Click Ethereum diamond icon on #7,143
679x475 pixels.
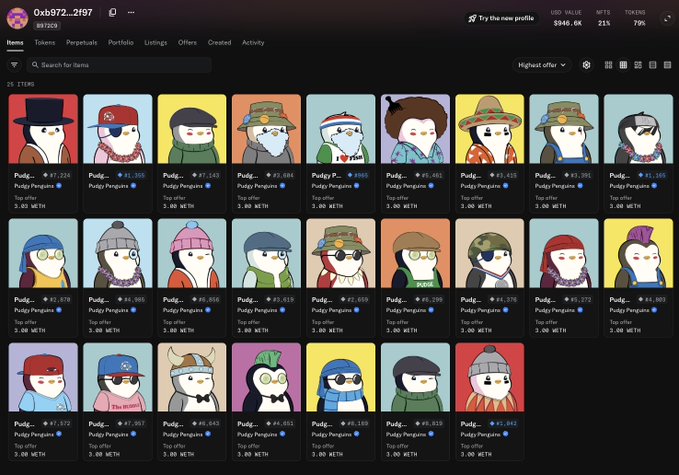click(194, 175)
